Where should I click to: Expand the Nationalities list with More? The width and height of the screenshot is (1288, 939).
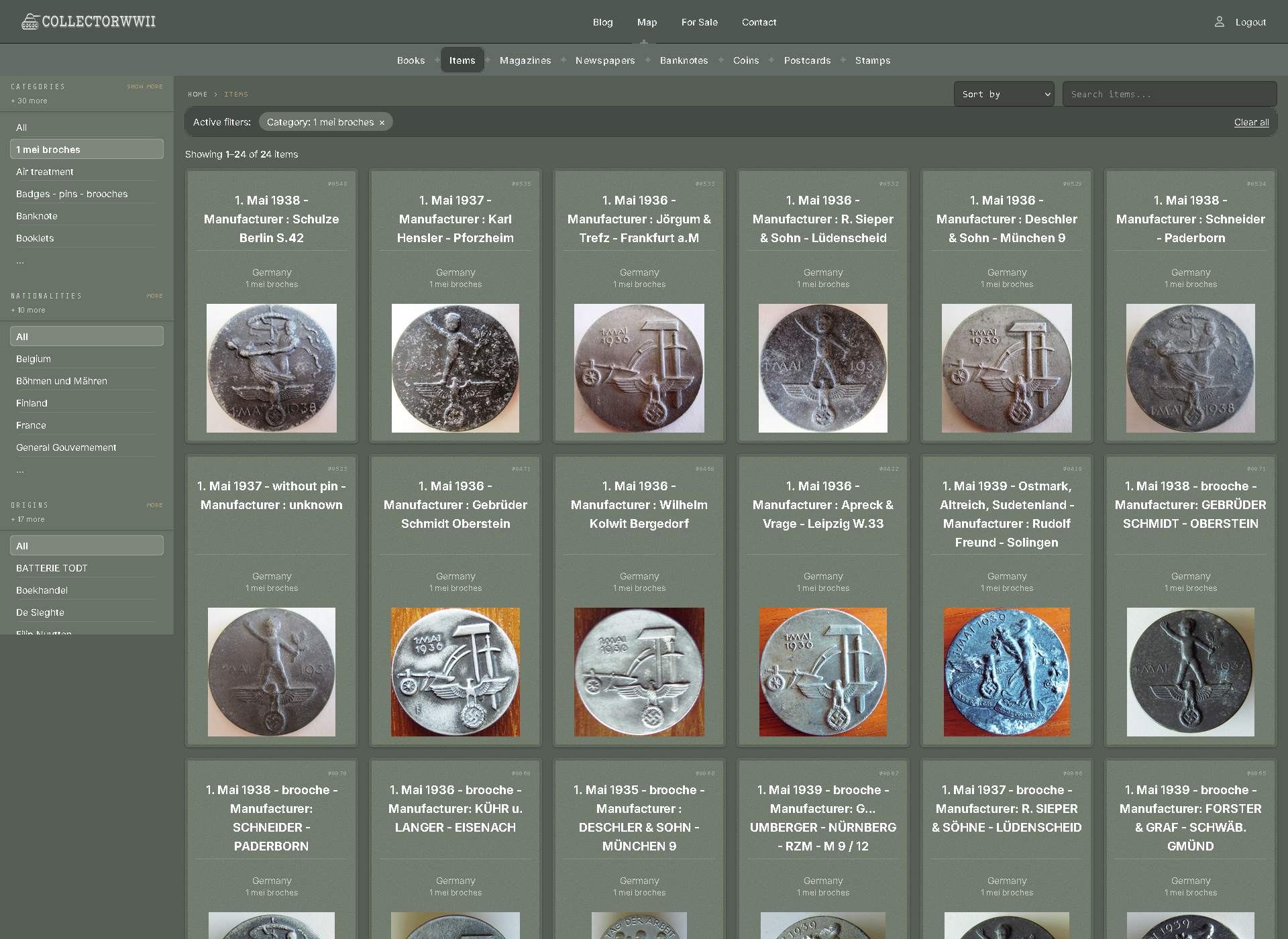[x=154, y=296]
